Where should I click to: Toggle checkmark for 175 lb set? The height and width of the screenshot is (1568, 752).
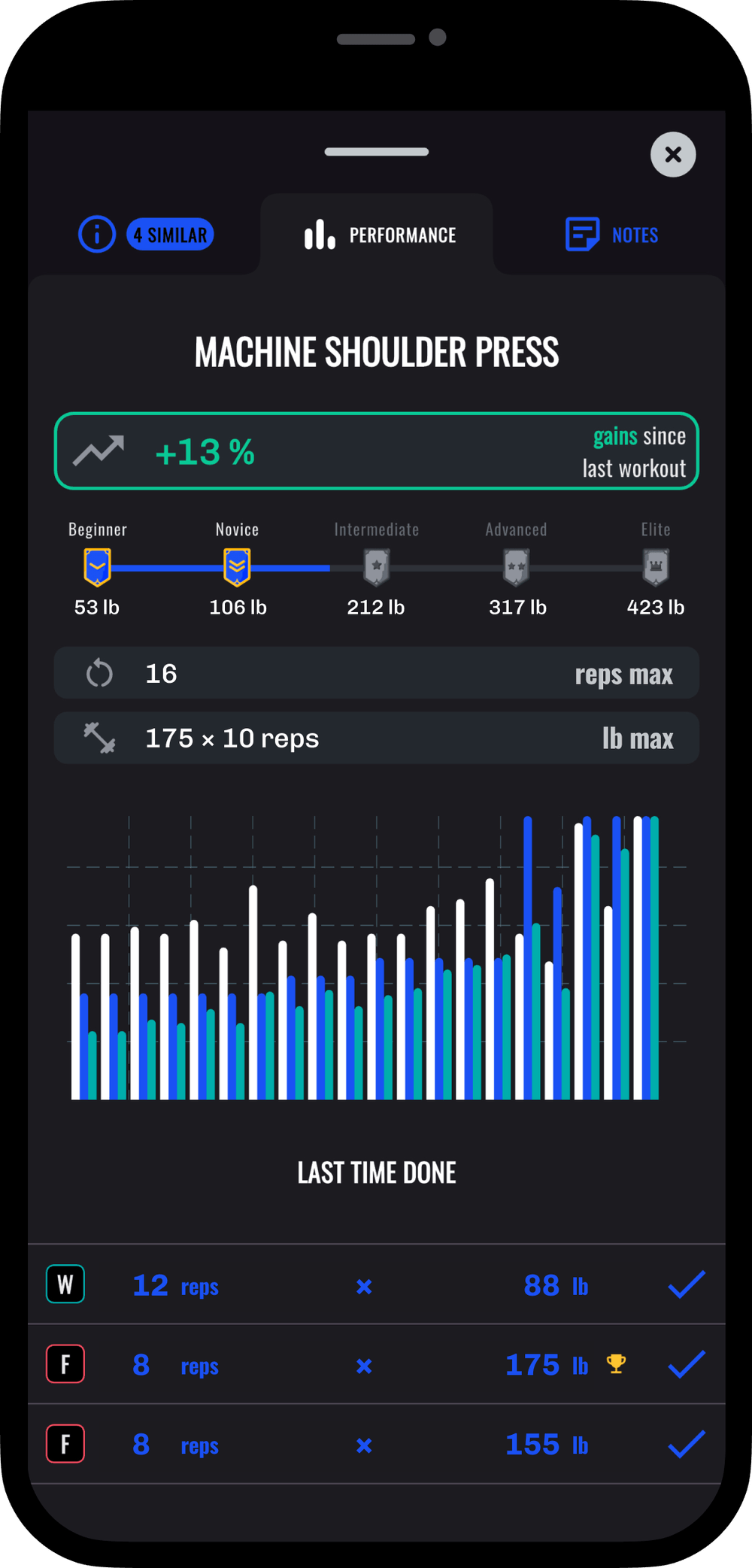point(686,1365)
